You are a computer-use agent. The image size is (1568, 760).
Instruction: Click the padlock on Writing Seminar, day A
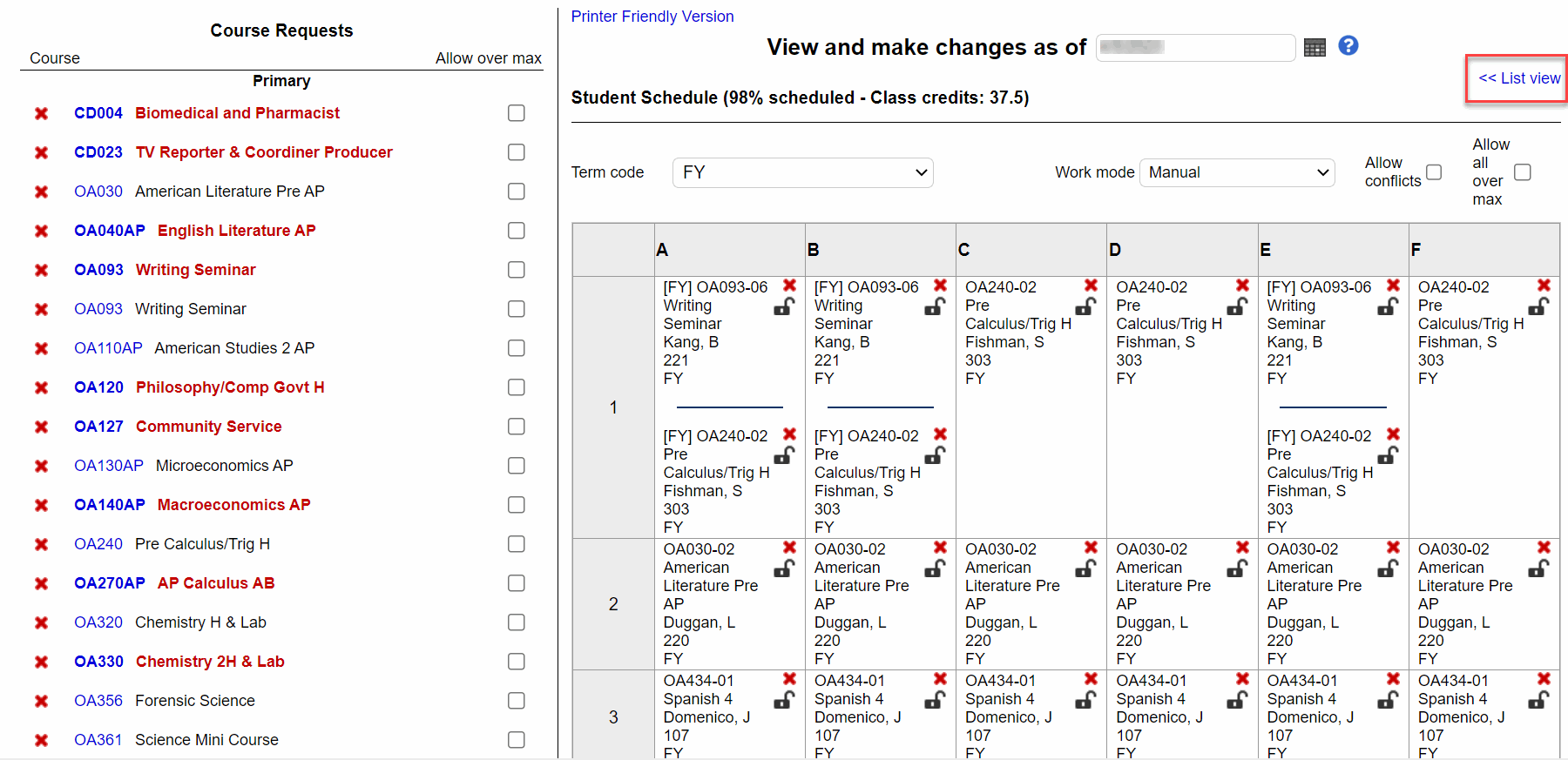[783, 306]
